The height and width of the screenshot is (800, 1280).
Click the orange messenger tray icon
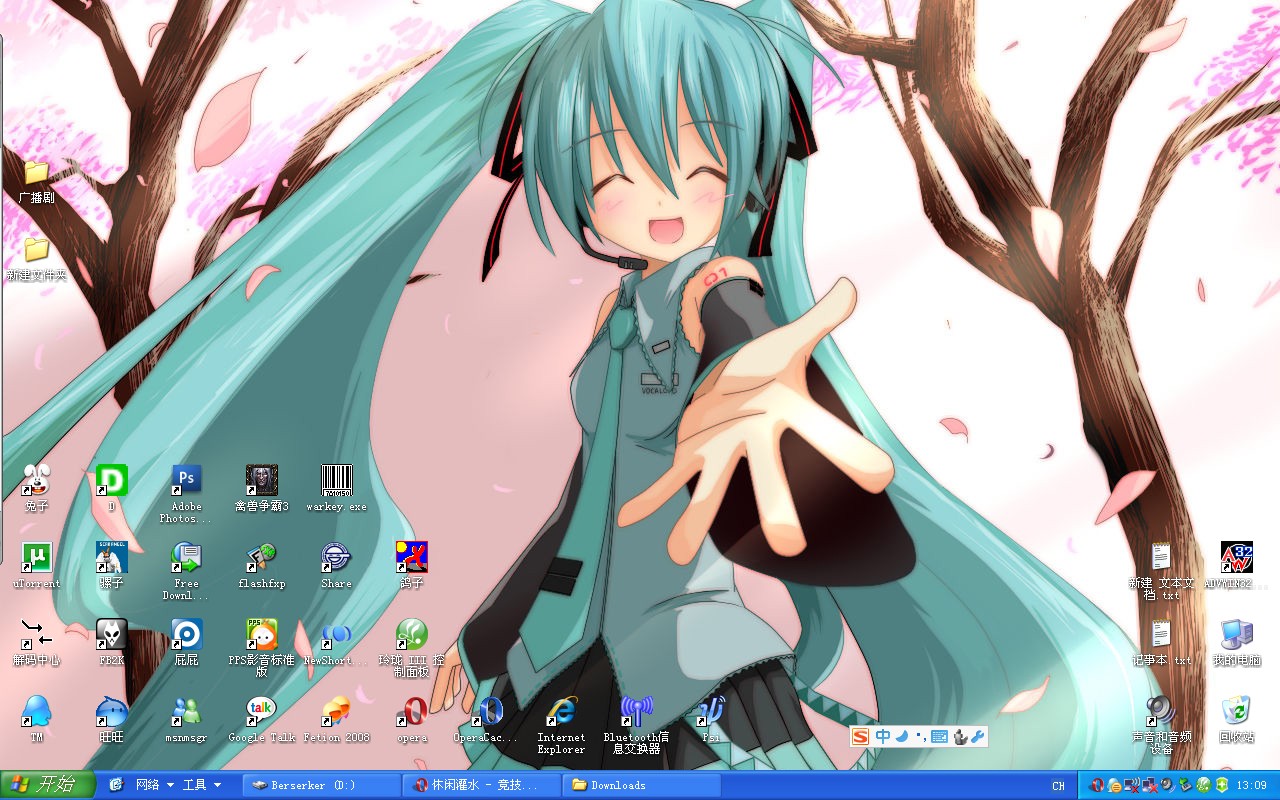[x=1114, y=786]
